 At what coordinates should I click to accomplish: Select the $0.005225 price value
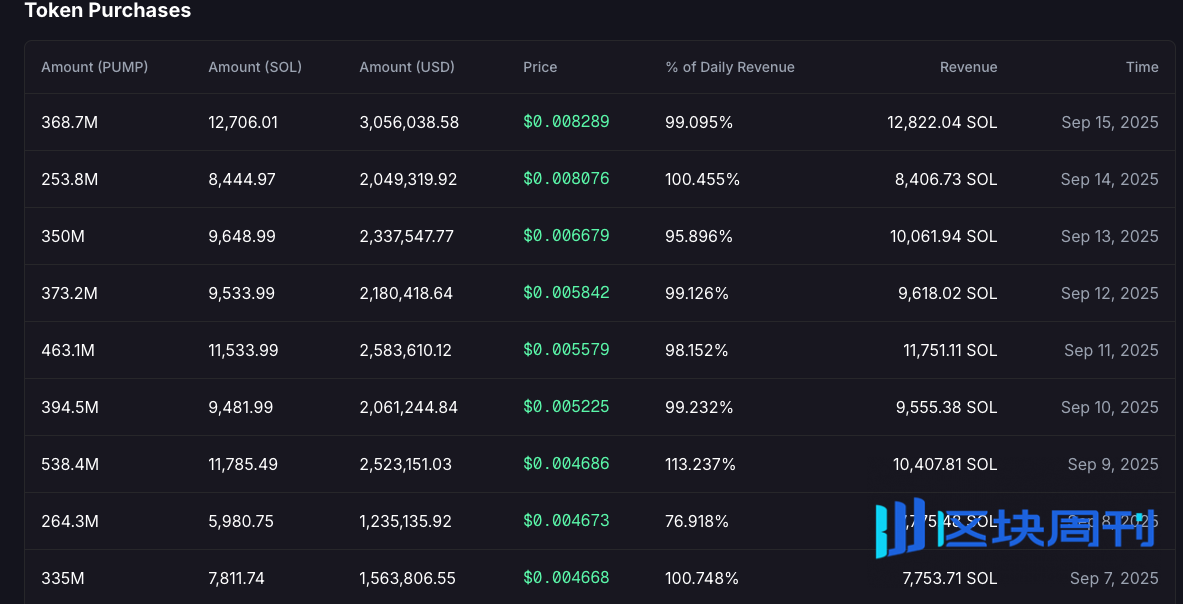(x=566, y=407)
